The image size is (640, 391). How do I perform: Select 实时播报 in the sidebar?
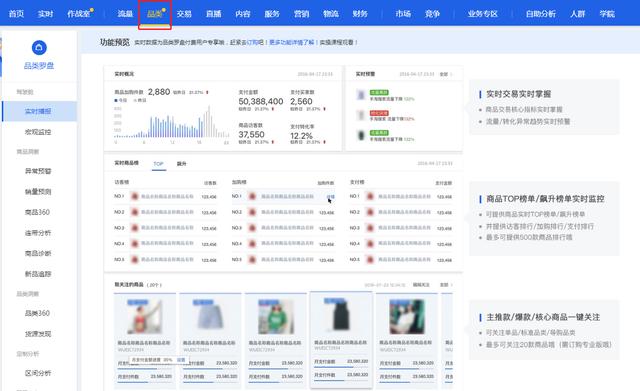[39, 111]
